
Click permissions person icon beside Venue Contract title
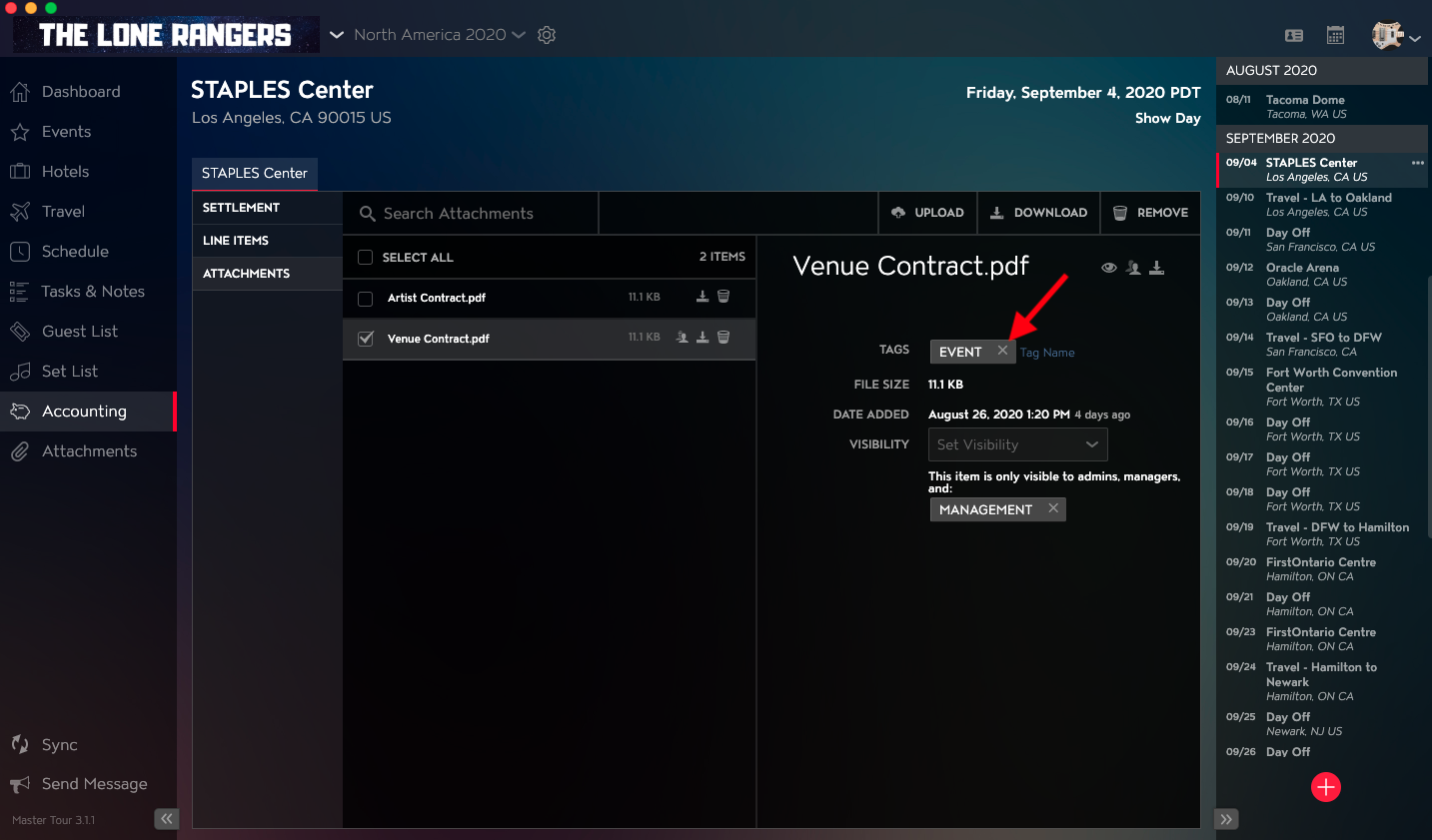1133,268
